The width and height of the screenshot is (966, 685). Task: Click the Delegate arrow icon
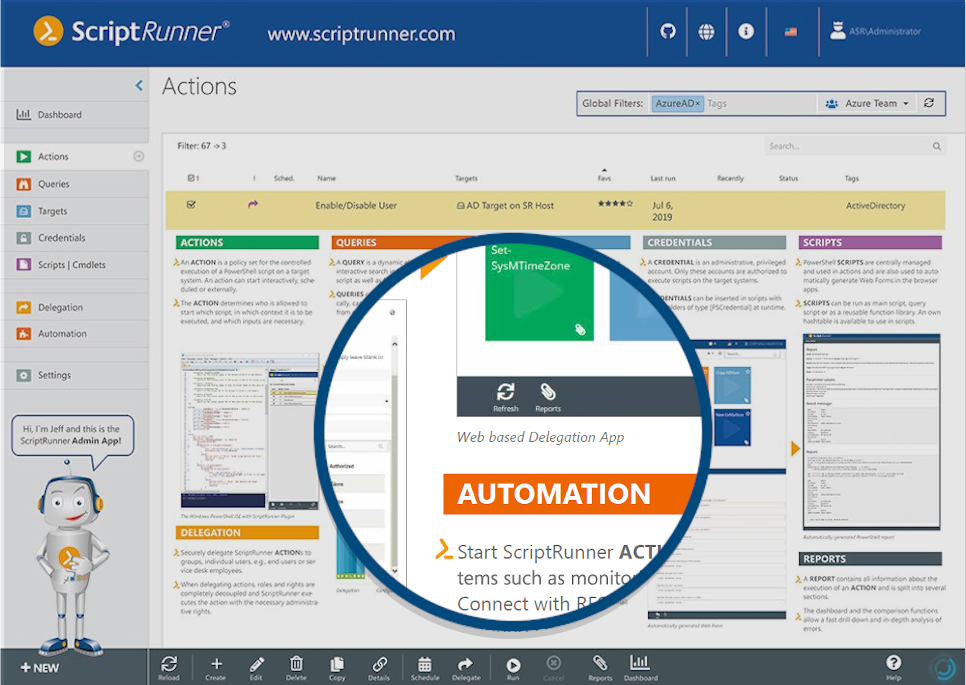click(465, 664)
